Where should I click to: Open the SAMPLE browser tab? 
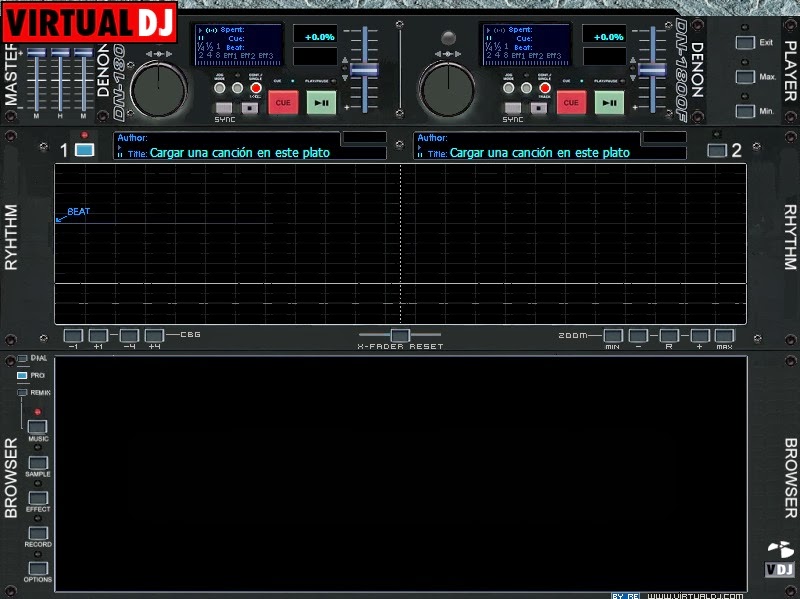[x=38, y=463]
